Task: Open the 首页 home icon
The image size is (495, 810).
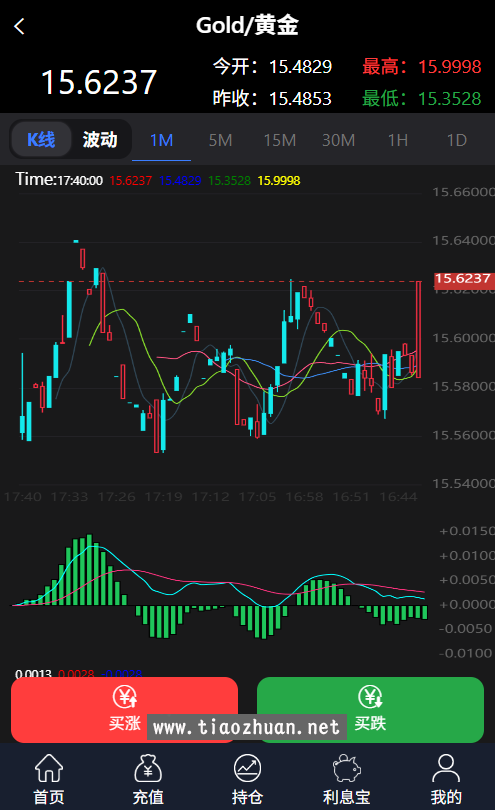Action: (x=49, y=768)
